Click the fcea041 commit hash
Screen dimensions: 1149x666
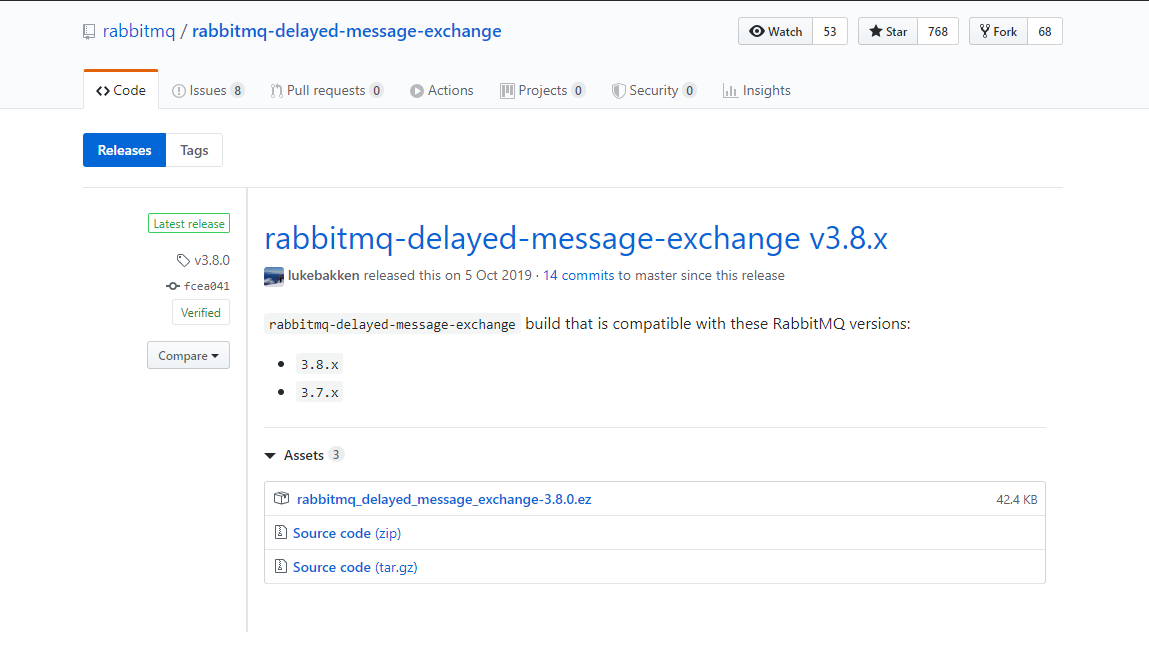(x=206, y=286)
